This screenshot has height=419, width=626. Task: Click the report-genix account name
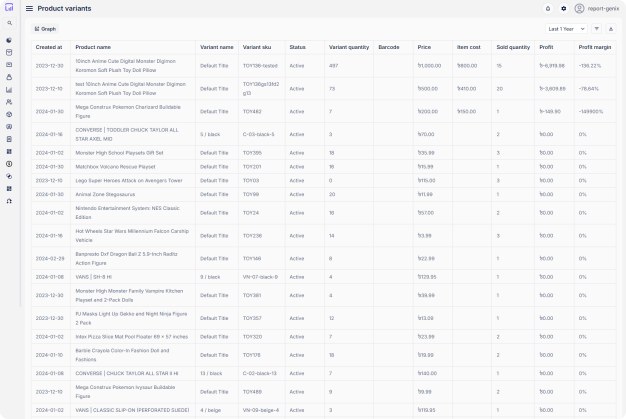point(603,8)
